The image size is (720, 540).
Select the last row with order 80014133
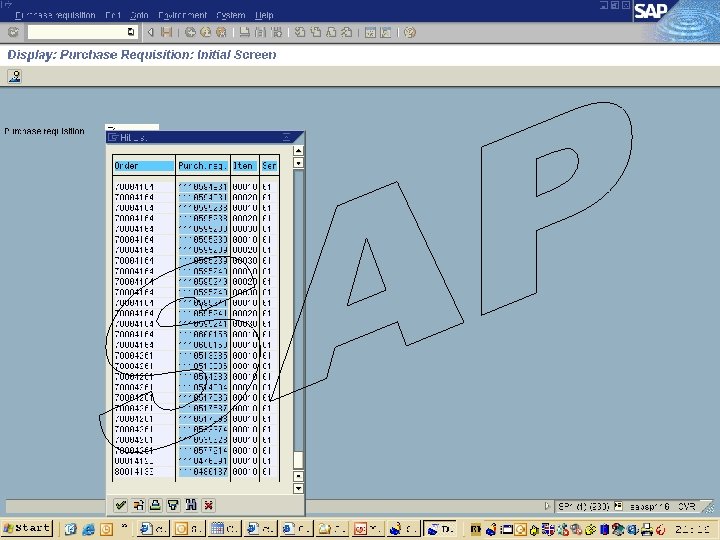tap(196, 472)
